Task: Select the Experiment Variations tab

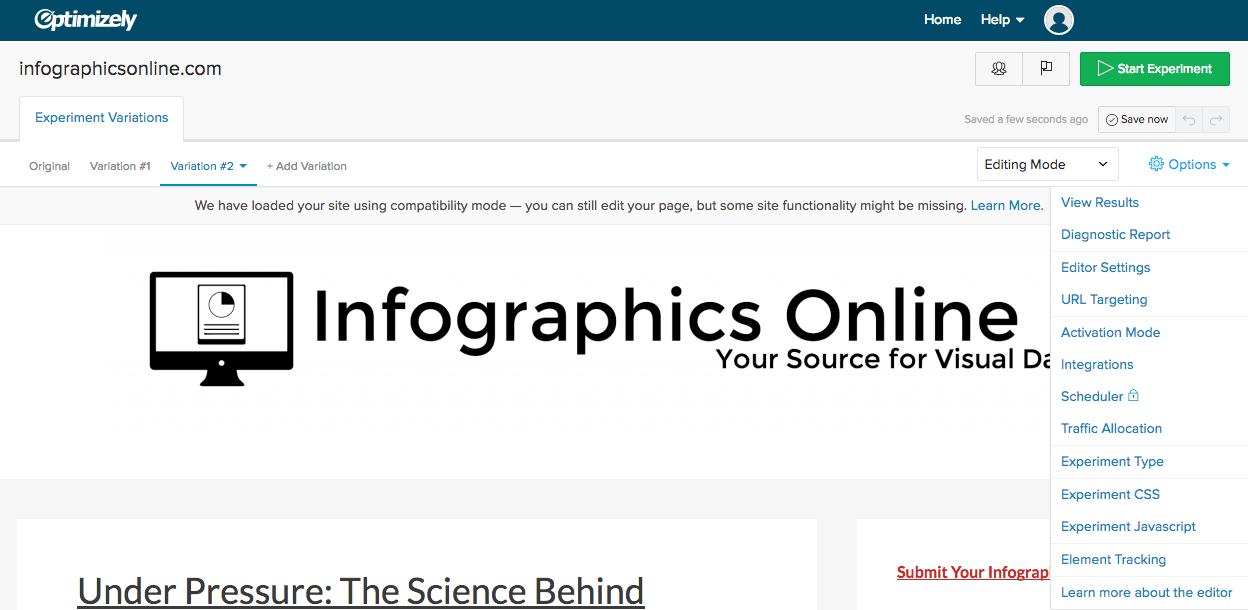Action: pos(102,118)
